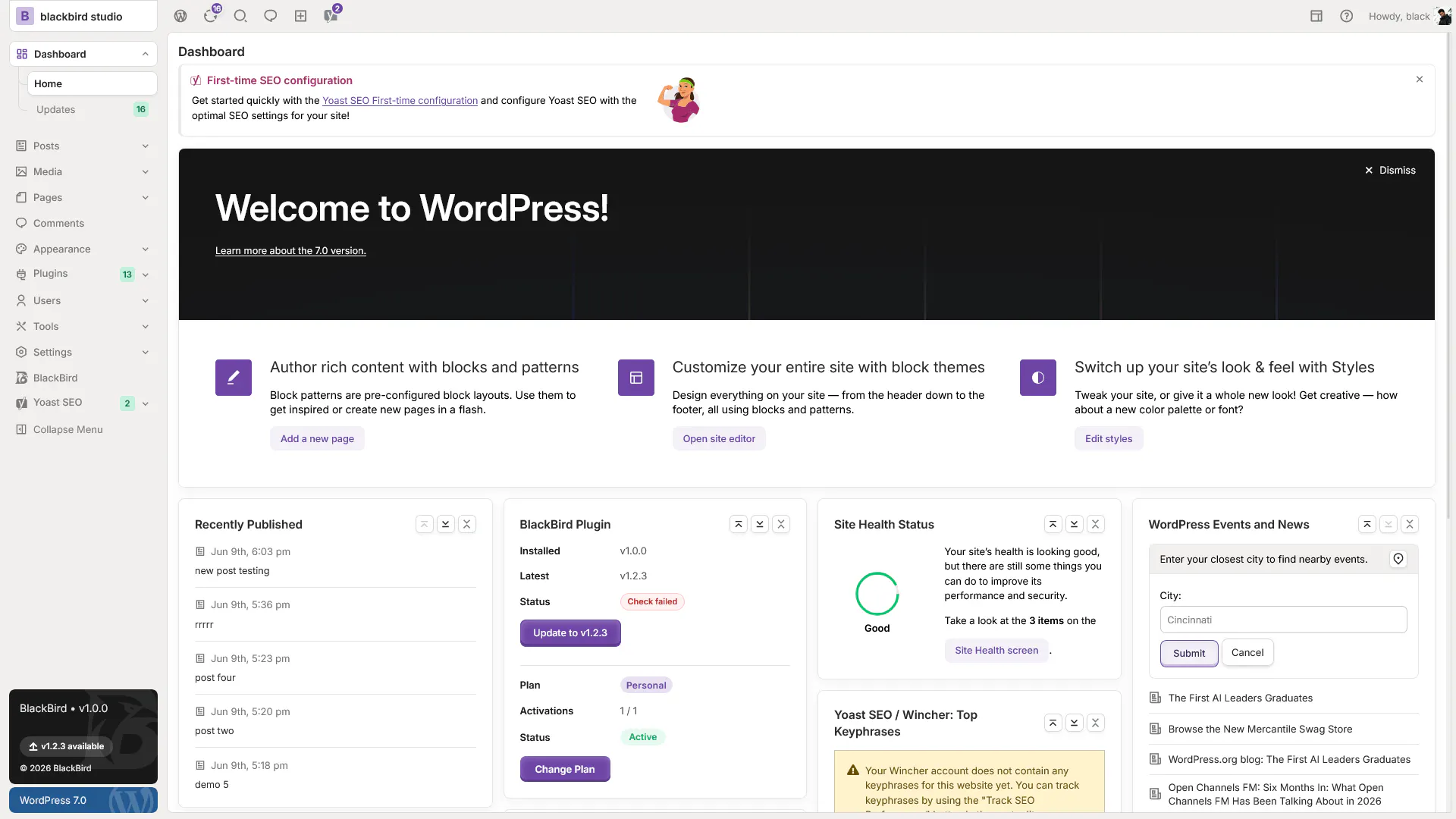Screen dimensions: 1456x819
Task: Toggle the Recently Published widget panel
Action: (467, 524)
